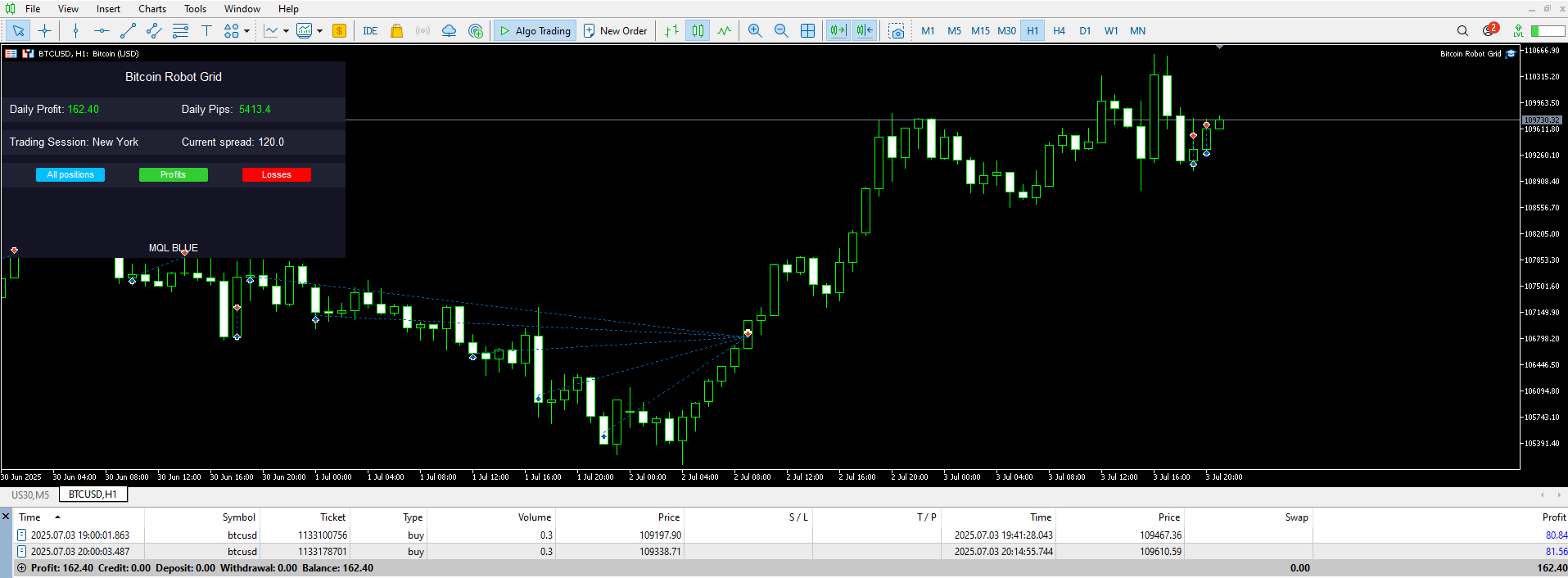Switch to M5 timeframe
This screenshot has width=1568, height=578.
pyautogui.click(x=954, y=31)
